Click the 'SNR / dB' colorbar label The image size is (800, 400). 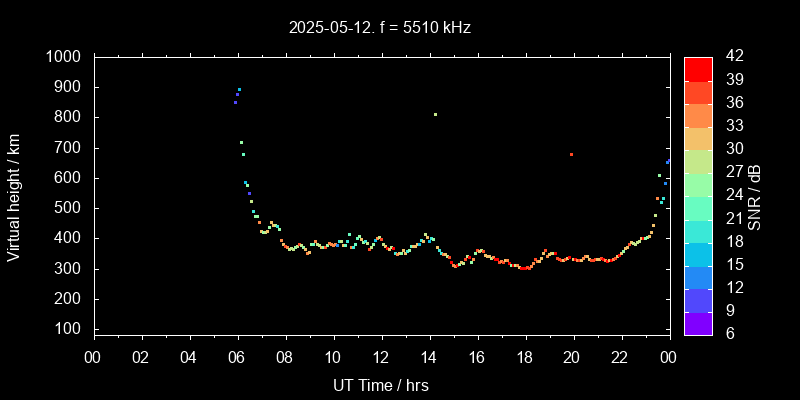[x=756, y=196]
